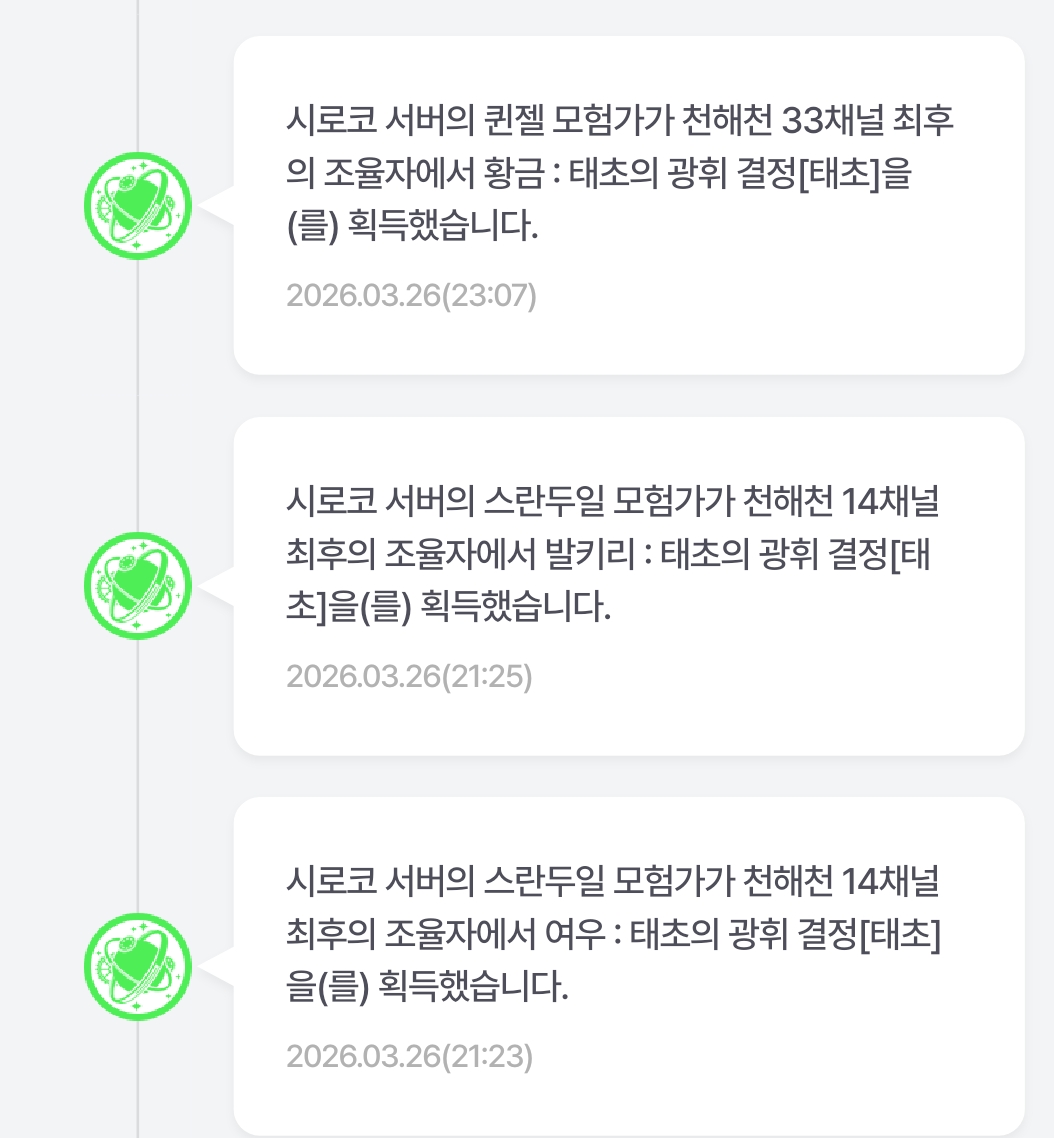This screenshot has width=1054, height=1138.
Task: Click the timestamp 2026.03.26(21:25)
Action: 409,676
